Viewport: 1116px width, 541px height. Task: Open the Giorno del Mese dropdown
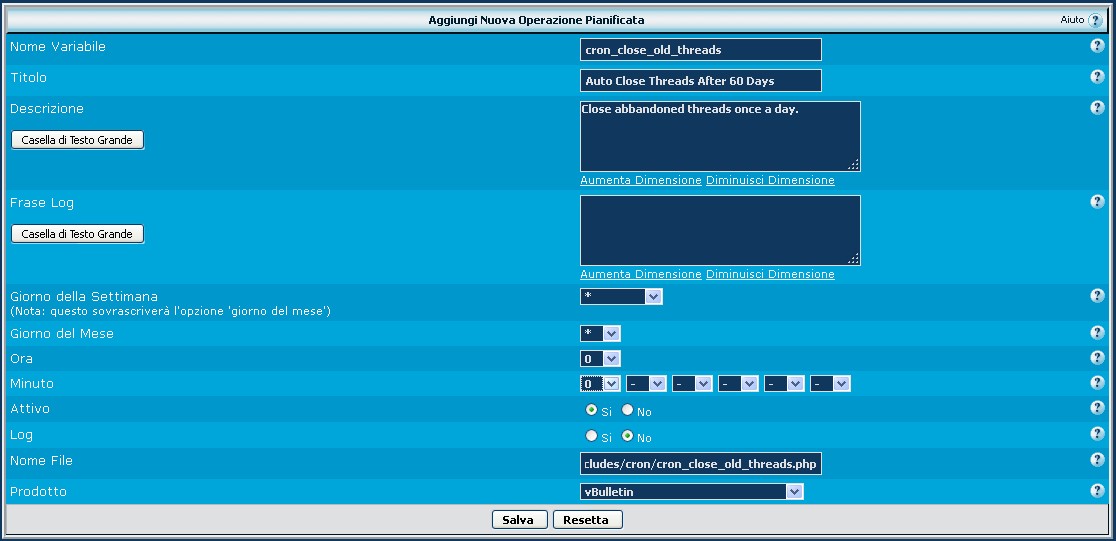tap(600, 333)
